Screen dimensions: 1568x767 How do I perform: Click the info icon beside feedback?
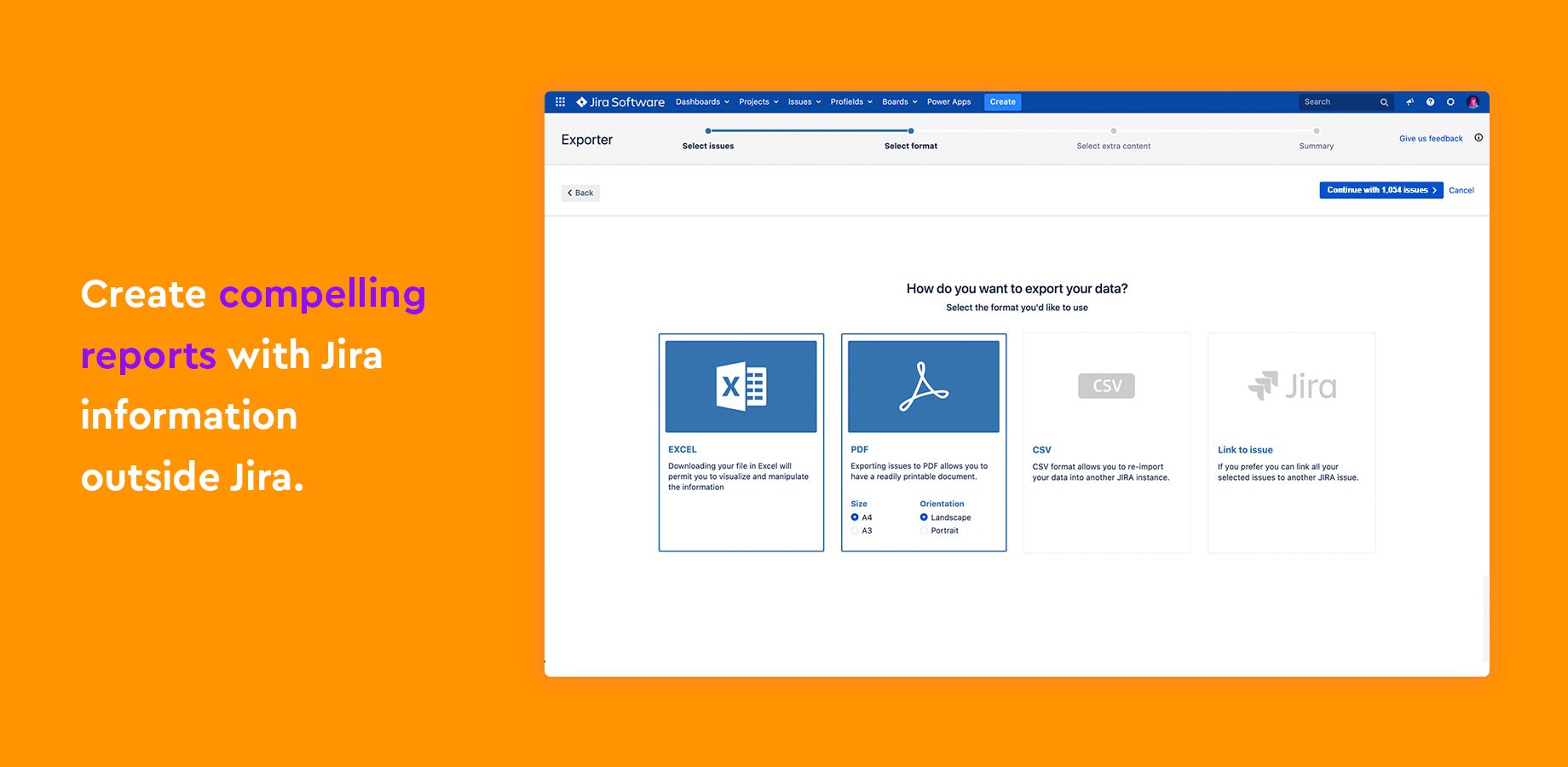point(1479,137)
